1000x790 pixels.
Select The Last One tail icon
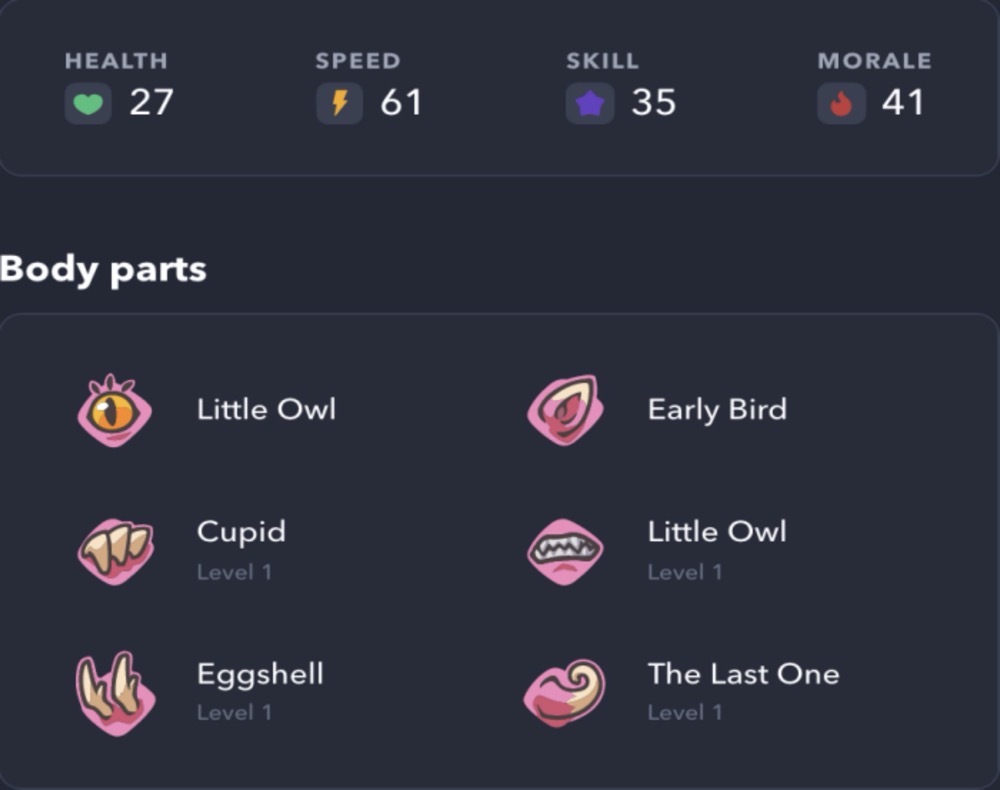click(565, 693)
